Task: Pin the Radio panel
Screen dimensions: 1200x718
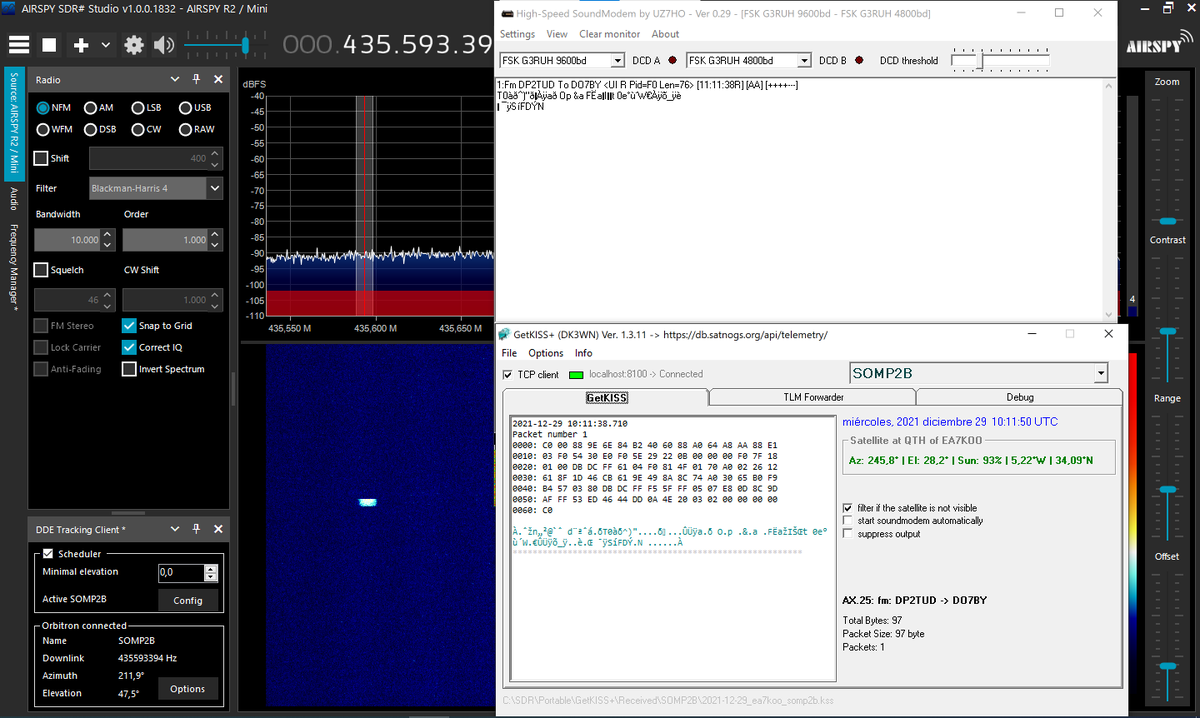Action: click(x=196, y=80)
